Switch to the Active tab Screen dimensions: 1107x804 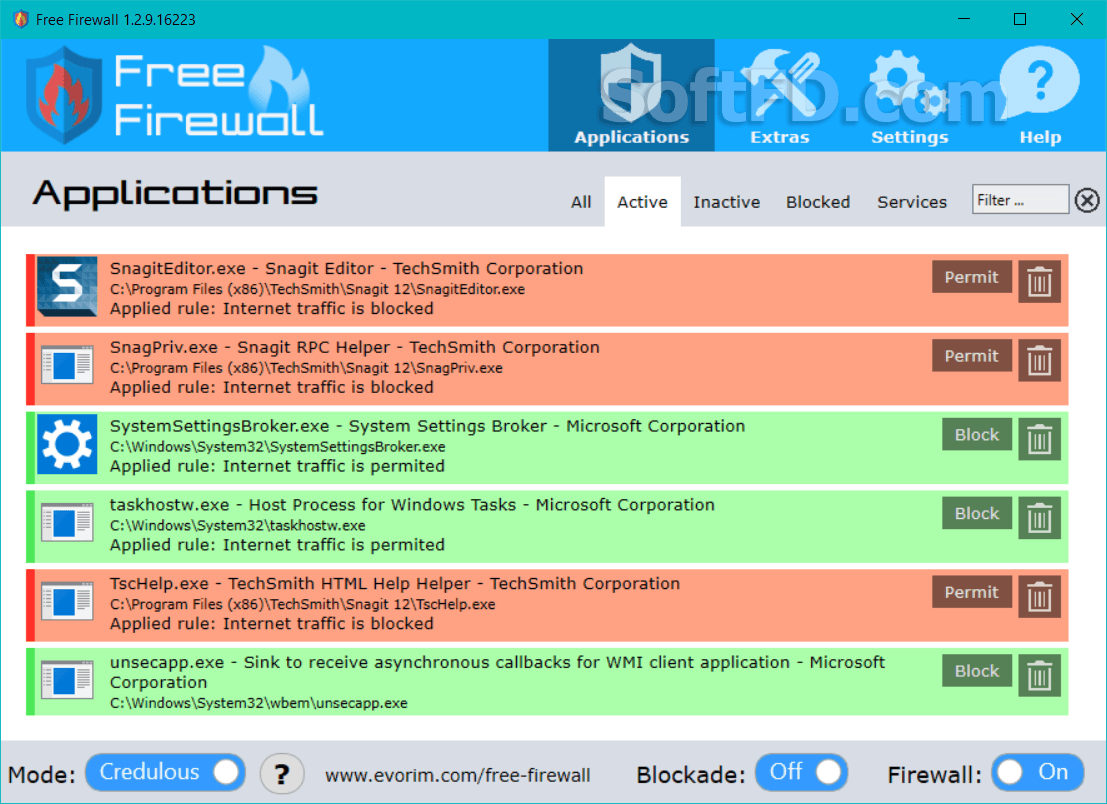pos(642,202)
